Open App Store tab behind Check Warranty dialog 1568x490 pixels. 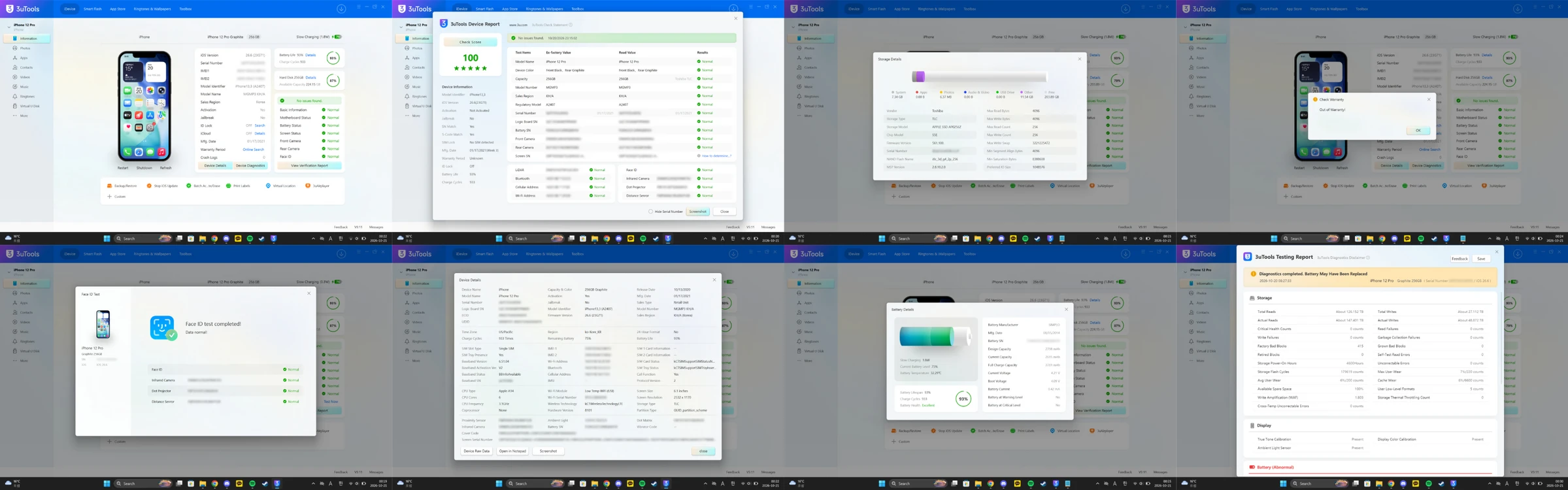click(1294, 9)
